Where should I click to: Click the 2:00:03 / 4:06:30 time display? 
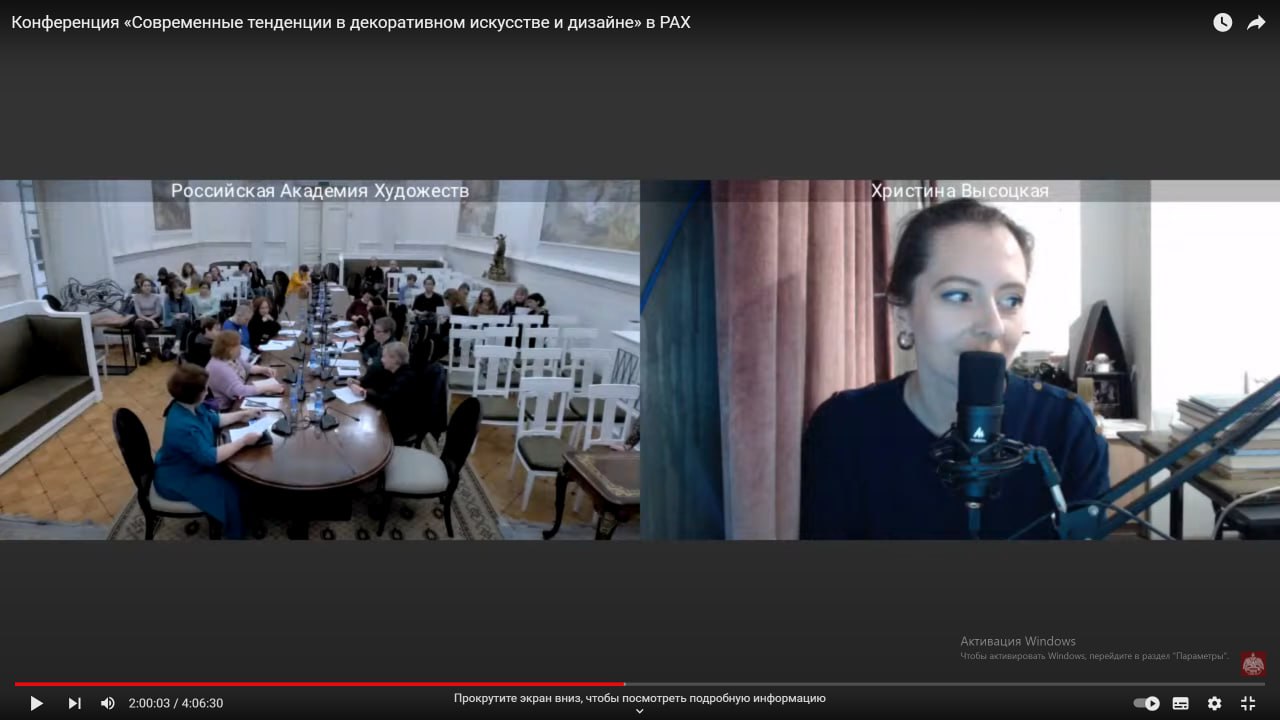click(x=176, y=703)
